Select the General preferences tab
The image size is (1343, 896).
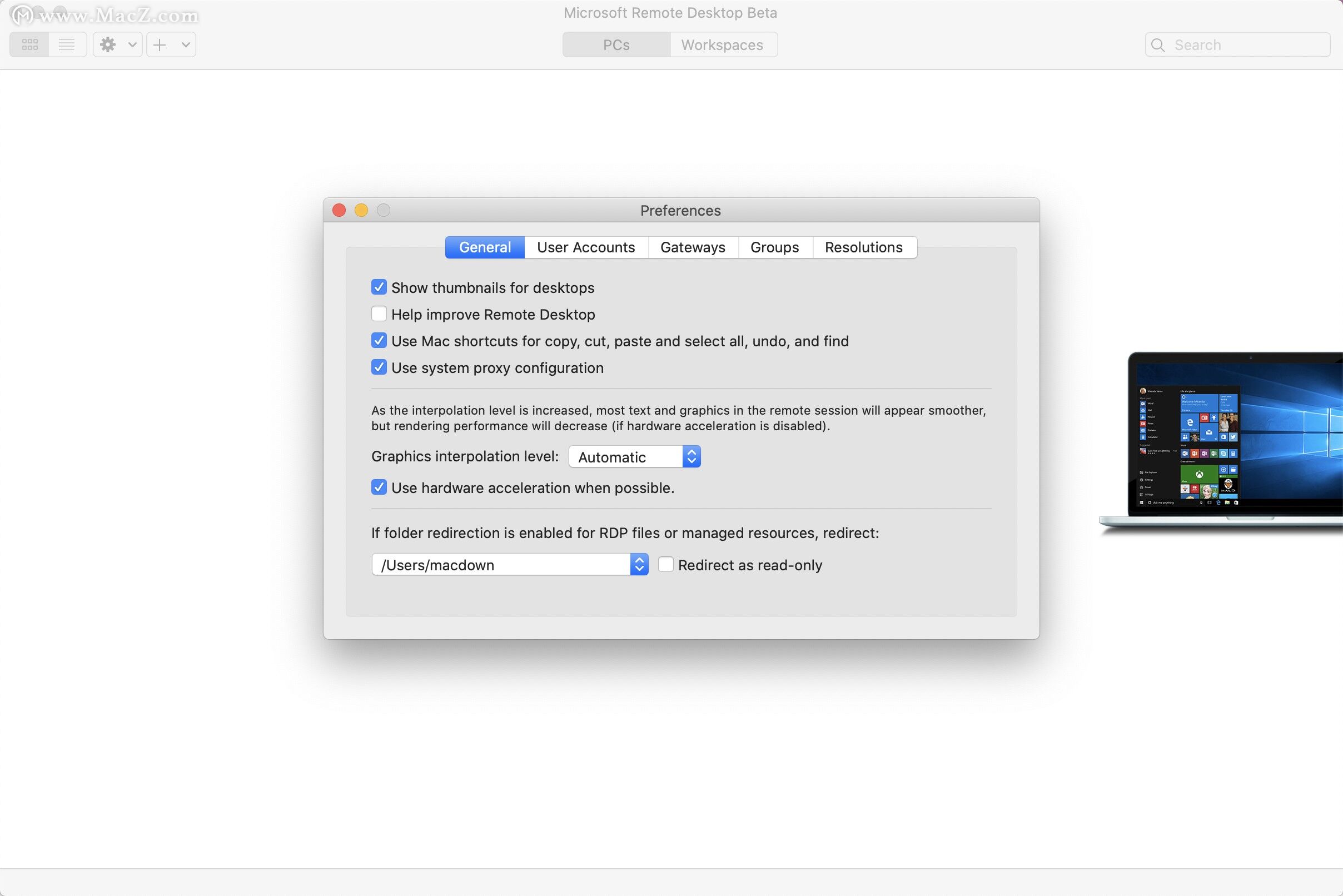point(485,247)
